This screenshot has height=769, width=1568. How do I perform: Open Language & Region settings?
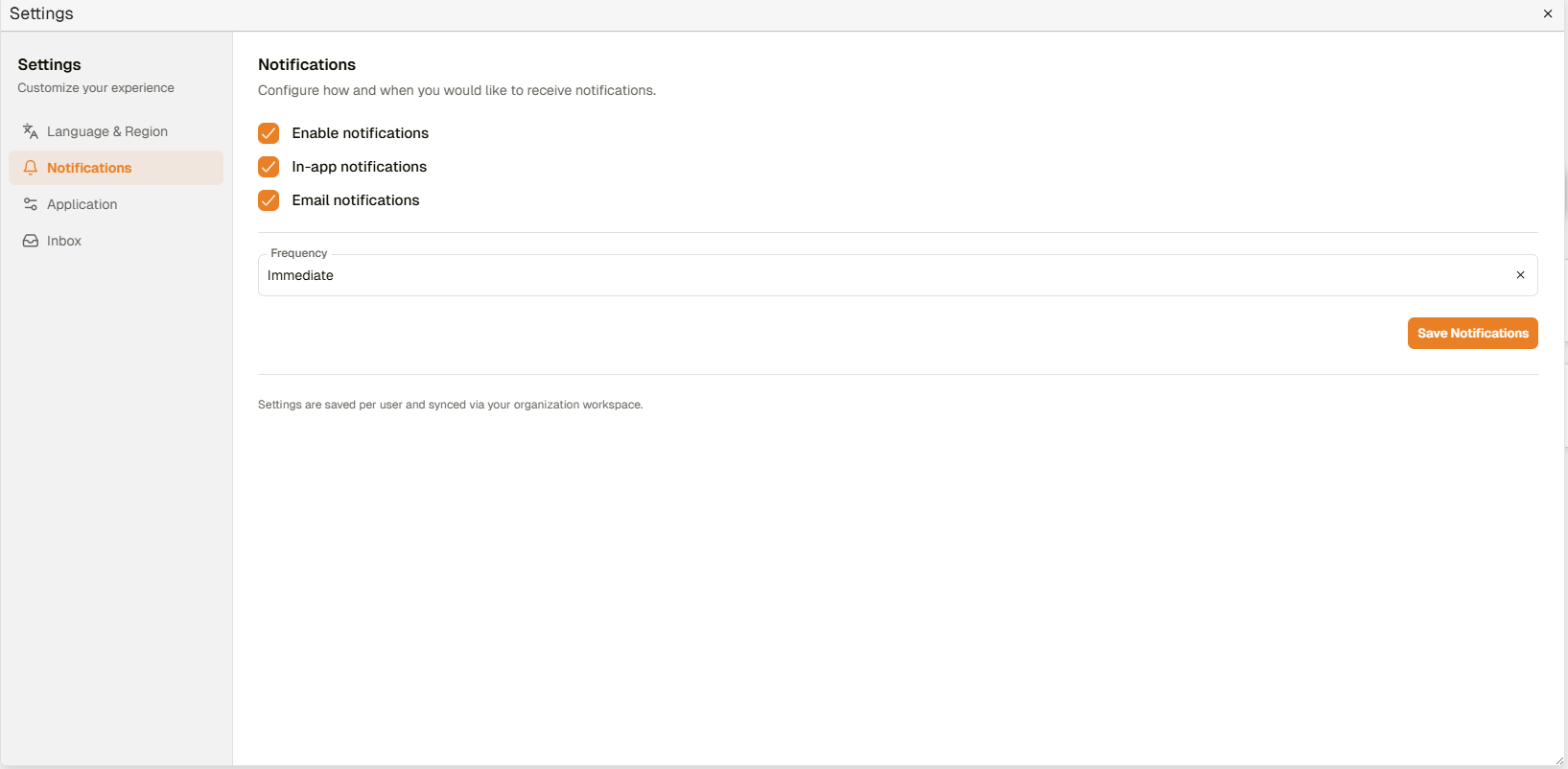point(107,131)
